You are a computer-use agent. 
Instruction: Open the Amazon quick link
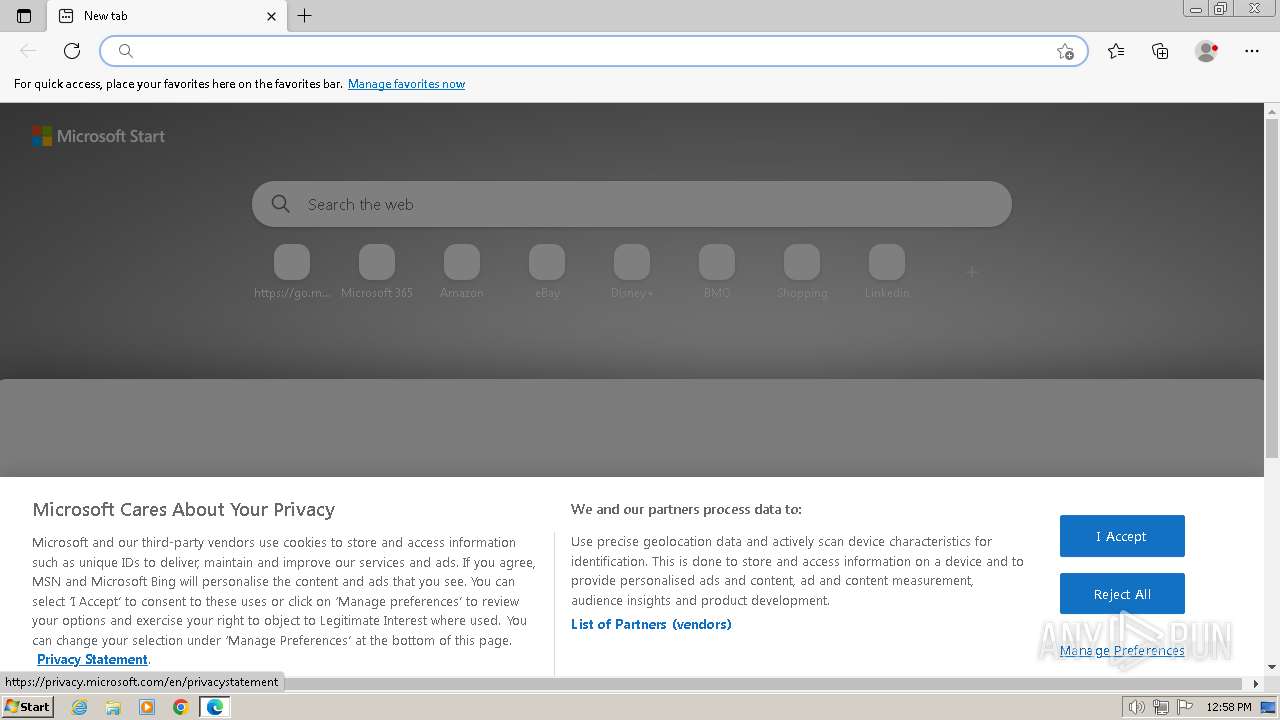tap(462, 272)
